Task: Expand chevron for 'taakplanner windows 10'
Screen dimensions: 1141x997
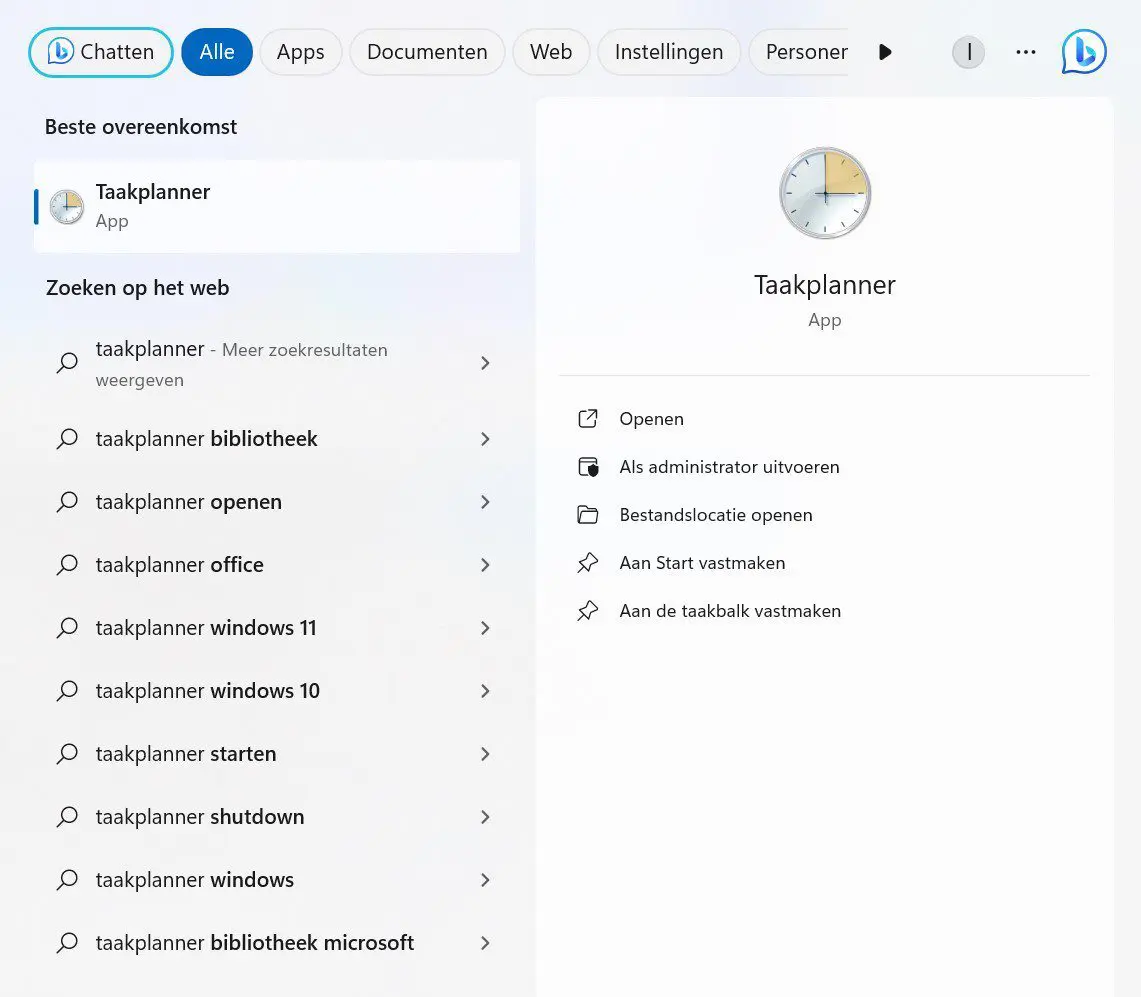Action: point(485,691)
